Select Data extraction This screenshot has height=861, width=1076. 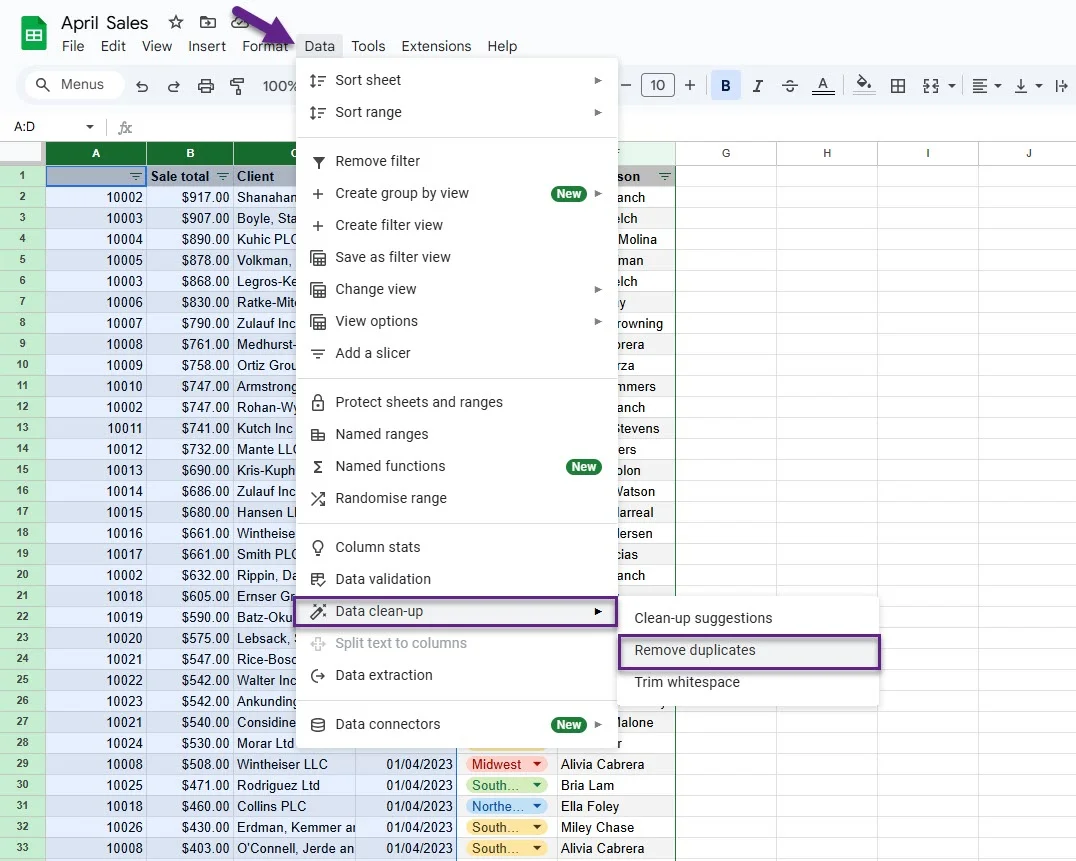pyautogui.click(x=456, y=675)
